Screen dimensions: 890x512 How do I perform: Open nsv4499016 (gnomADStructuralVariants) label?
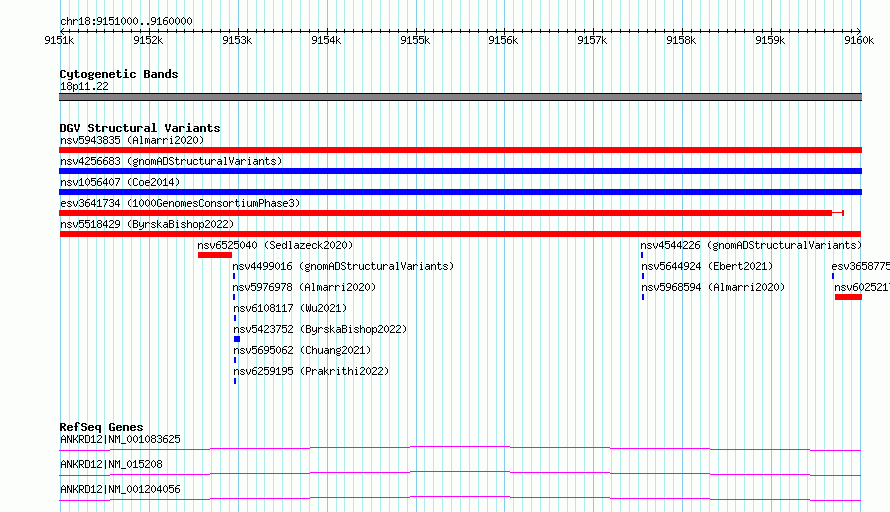[x=343, y=266]
